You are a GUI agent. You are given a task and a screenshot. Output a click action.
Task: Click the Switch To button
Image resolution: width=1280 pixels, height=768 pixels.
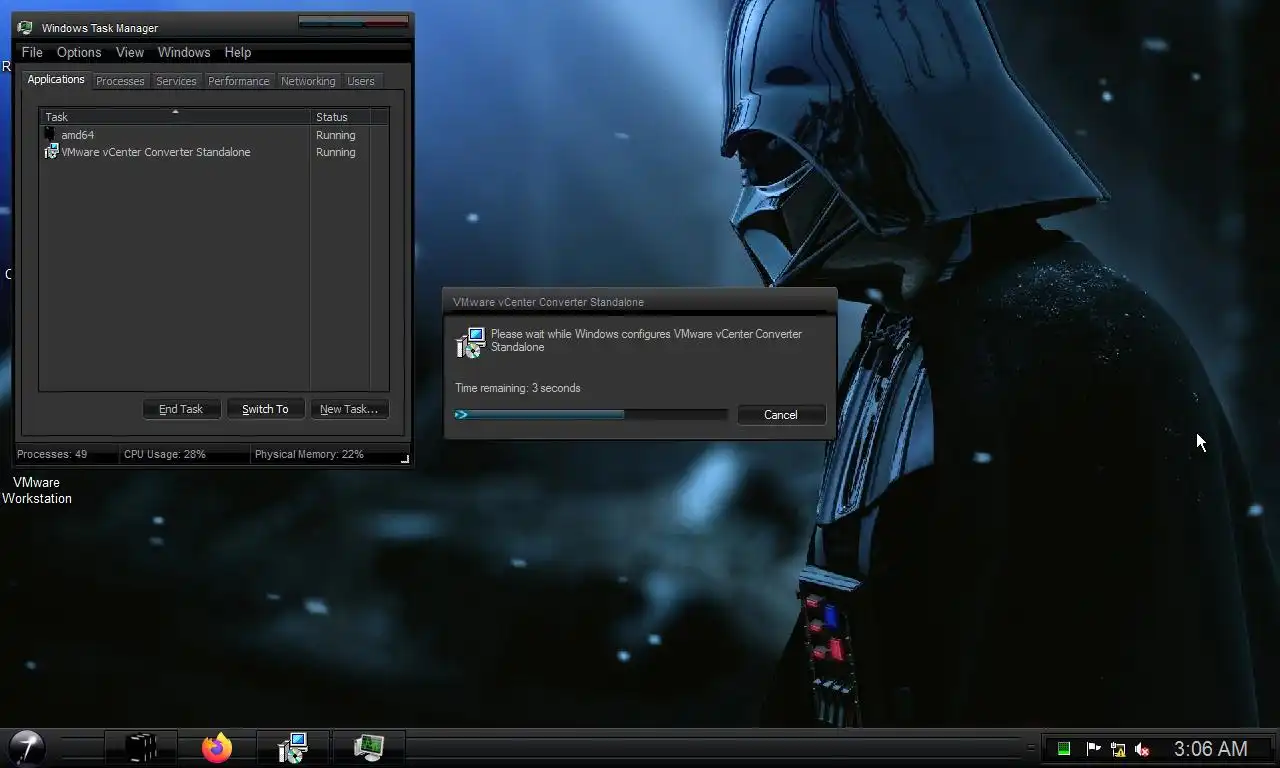[265, 409]
